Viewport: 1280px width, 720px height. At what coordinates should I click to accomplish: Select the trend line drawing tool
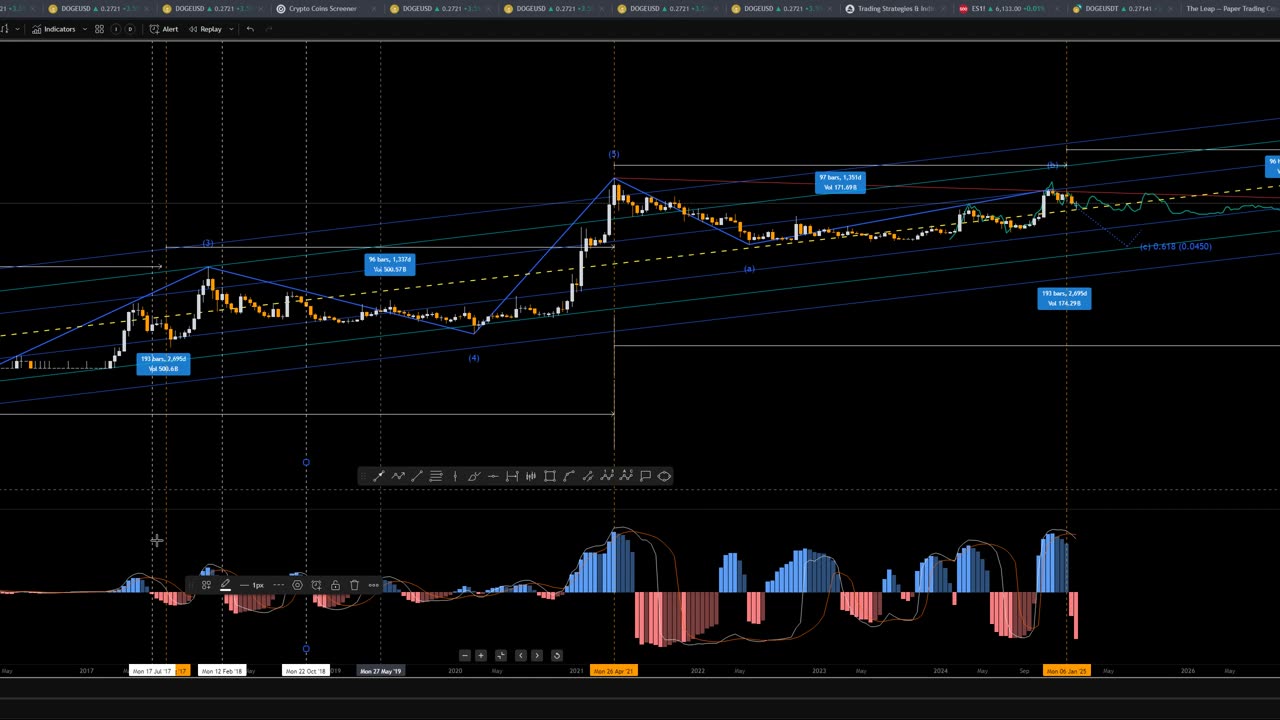pos(379,476)
